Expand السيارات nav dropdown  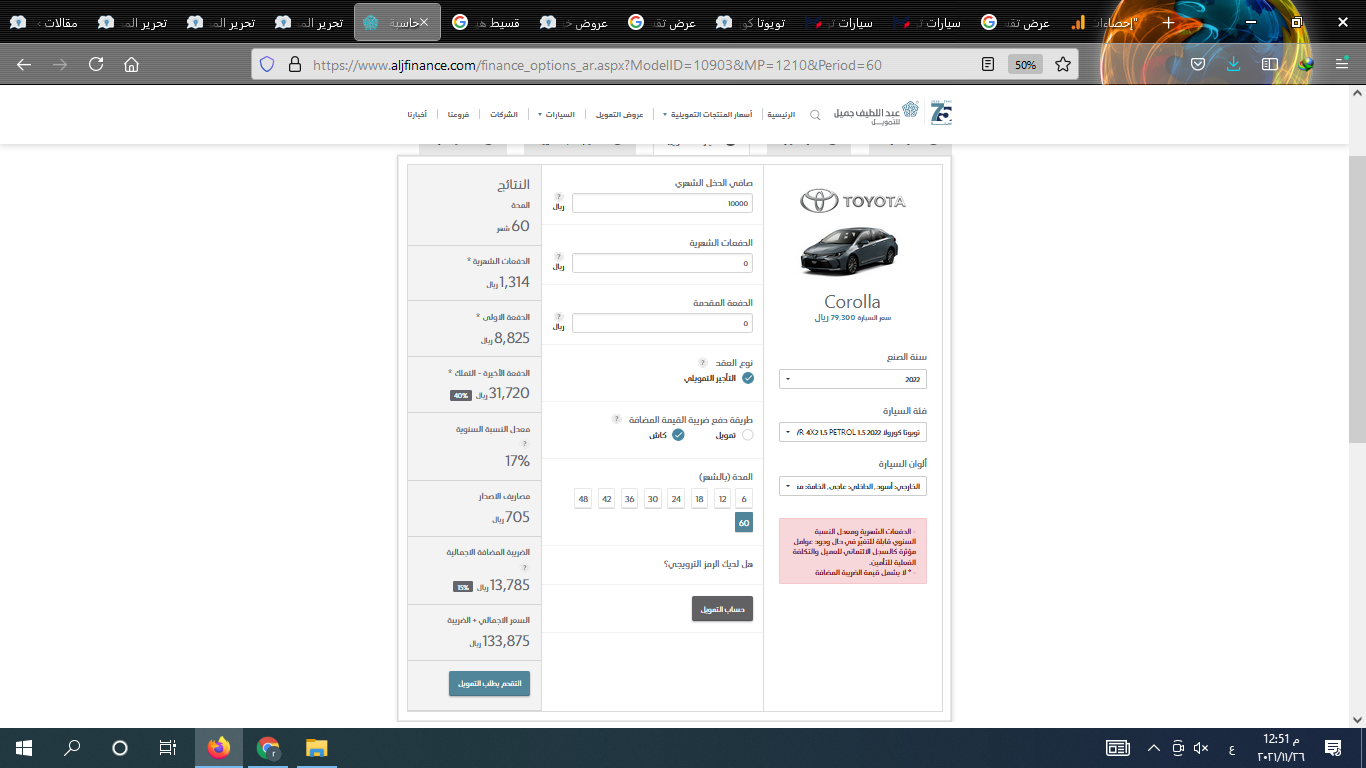pos(556,115)
